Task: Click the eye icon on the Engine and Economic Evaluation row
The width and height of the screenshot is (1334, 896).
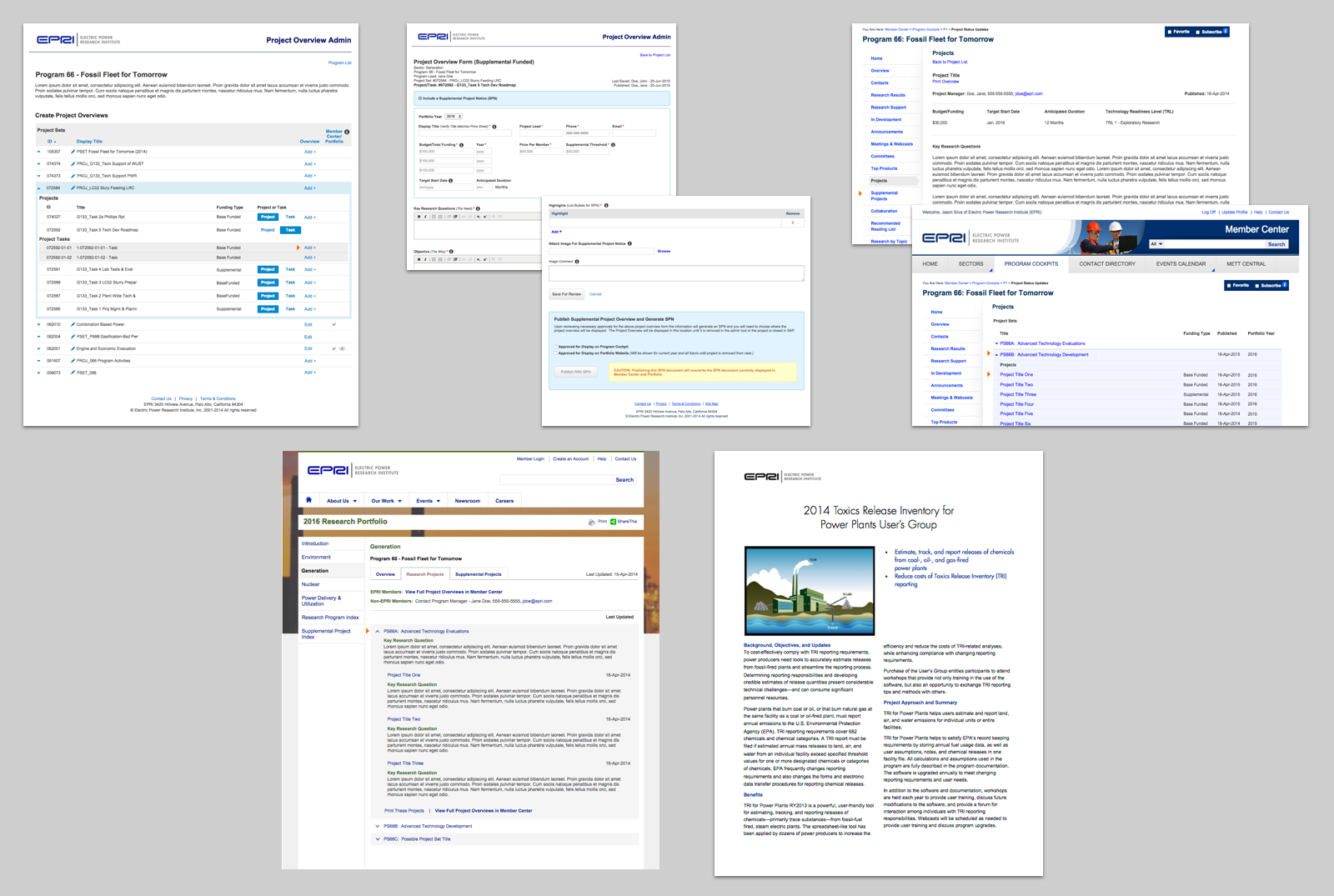Action: [342, 348]
